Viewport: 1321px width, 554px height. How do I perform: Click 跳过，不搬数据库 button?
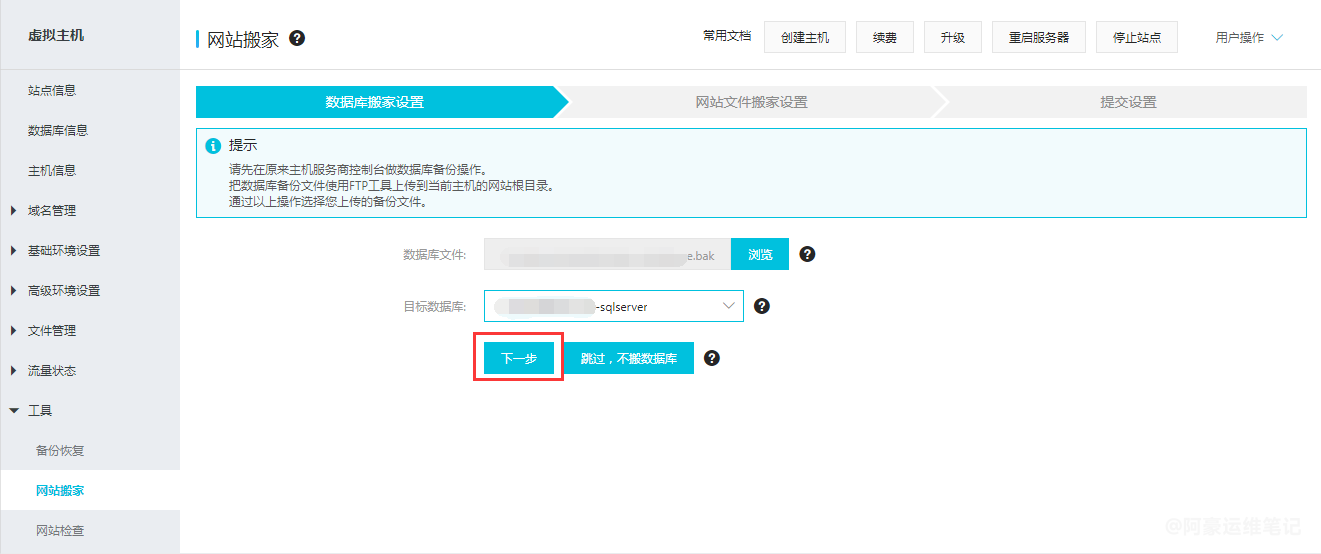629,358
